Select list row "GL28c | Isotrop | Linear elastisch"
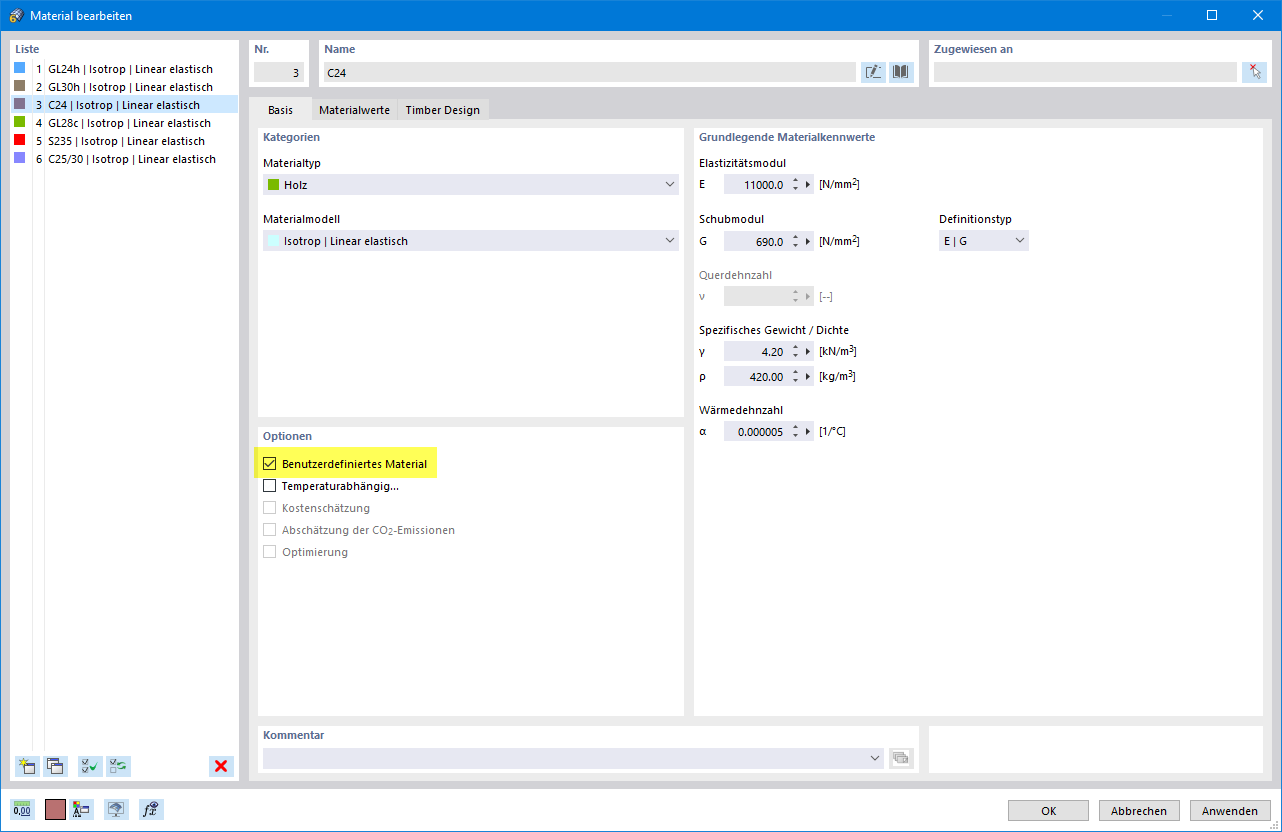The width and height of the screenshot is (1282, 832). tap(125, 123)
